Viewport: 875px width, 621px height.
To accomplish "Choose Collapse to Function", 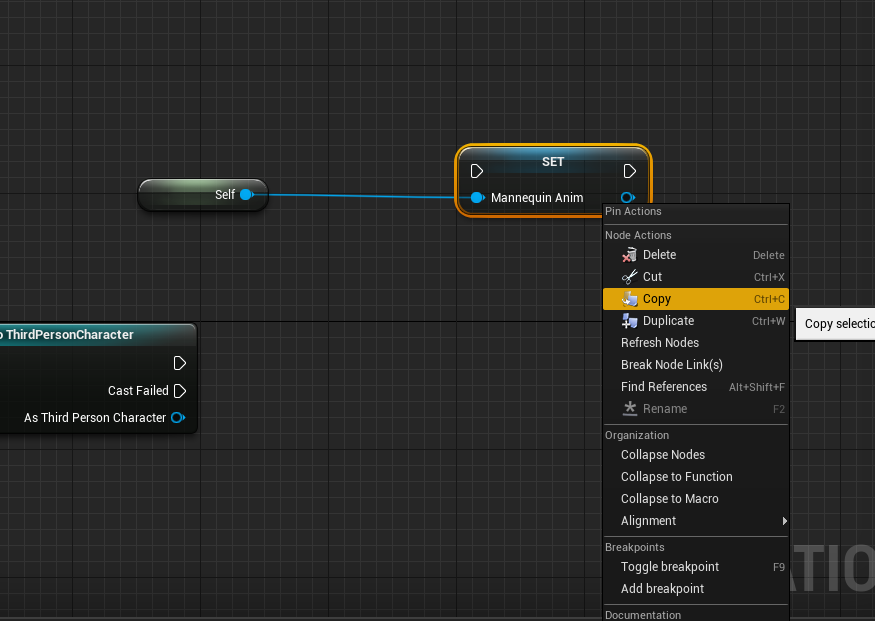I will point(696,476).
